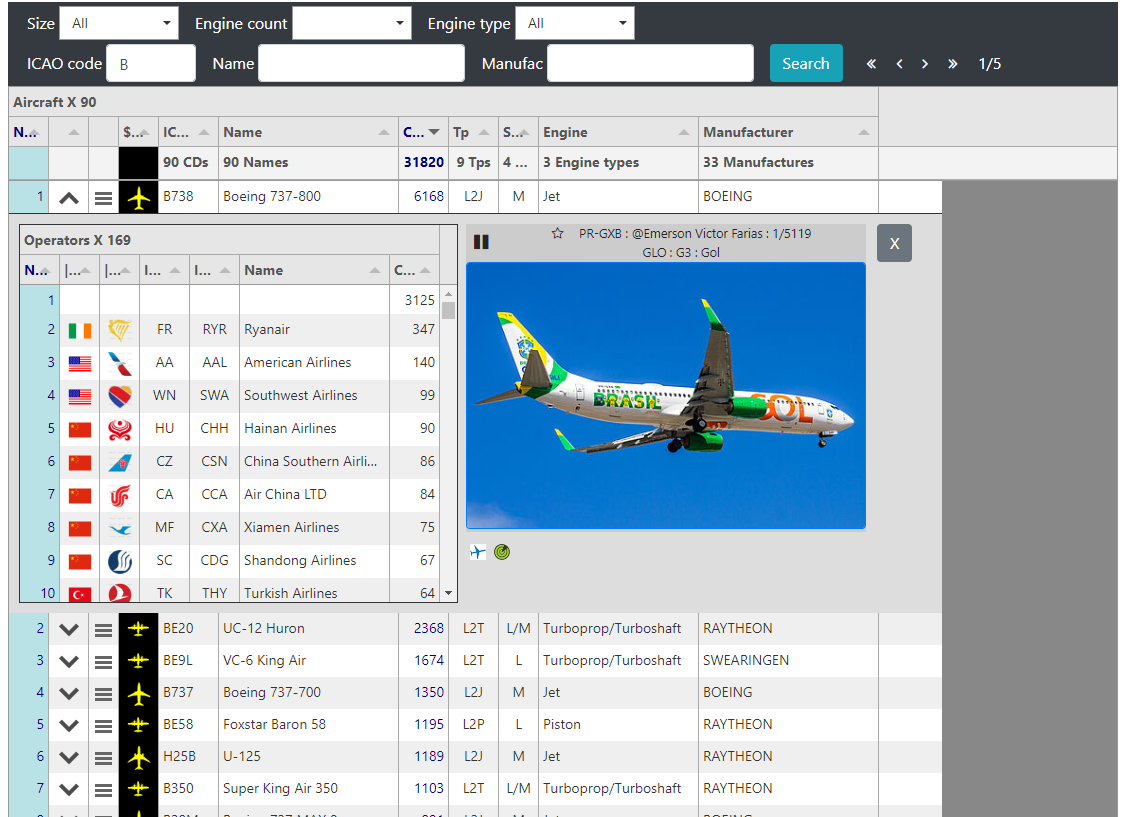Click the Manufacturer search input field
Image resolution: width=1129 pixels, height=817 pixels.
coord(650,63)
